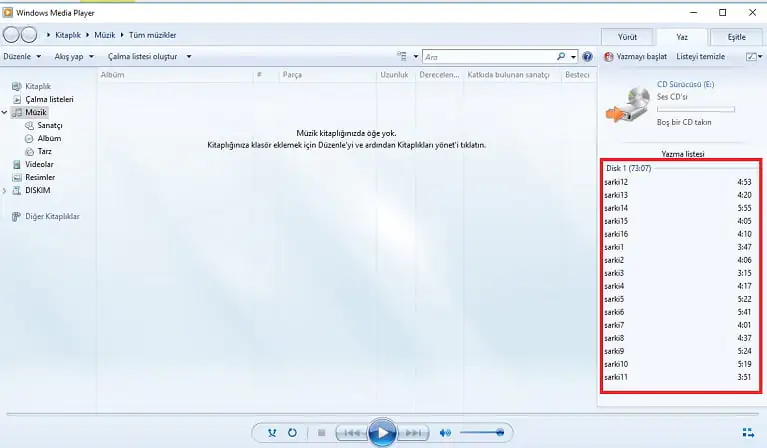Image resolution: width=767 pixels, height=448 pixels.
Task: Open the view options icon
Action: (402, 56)
